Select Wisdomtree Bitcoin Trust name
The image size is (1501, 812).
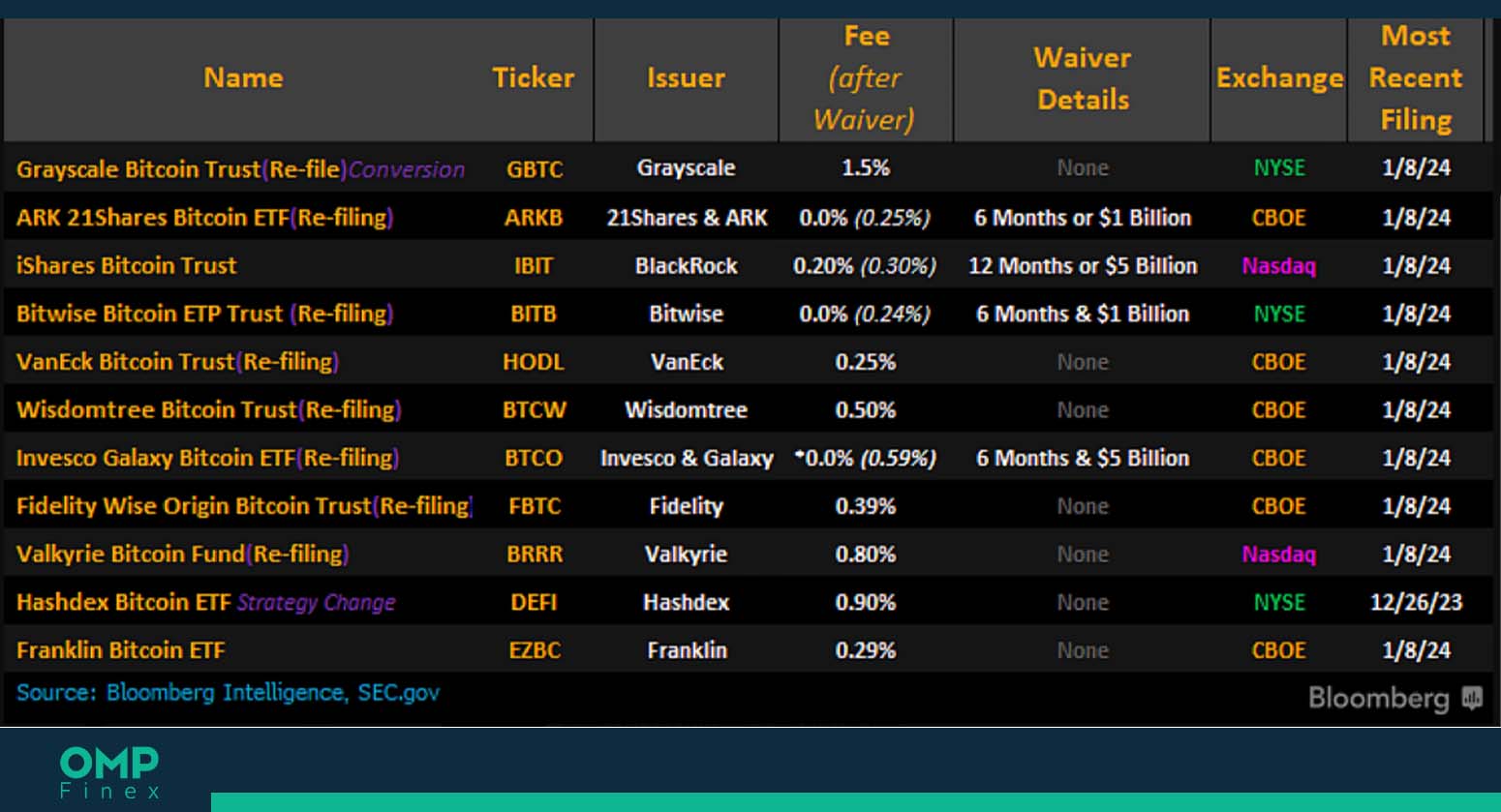coord(208,410)
